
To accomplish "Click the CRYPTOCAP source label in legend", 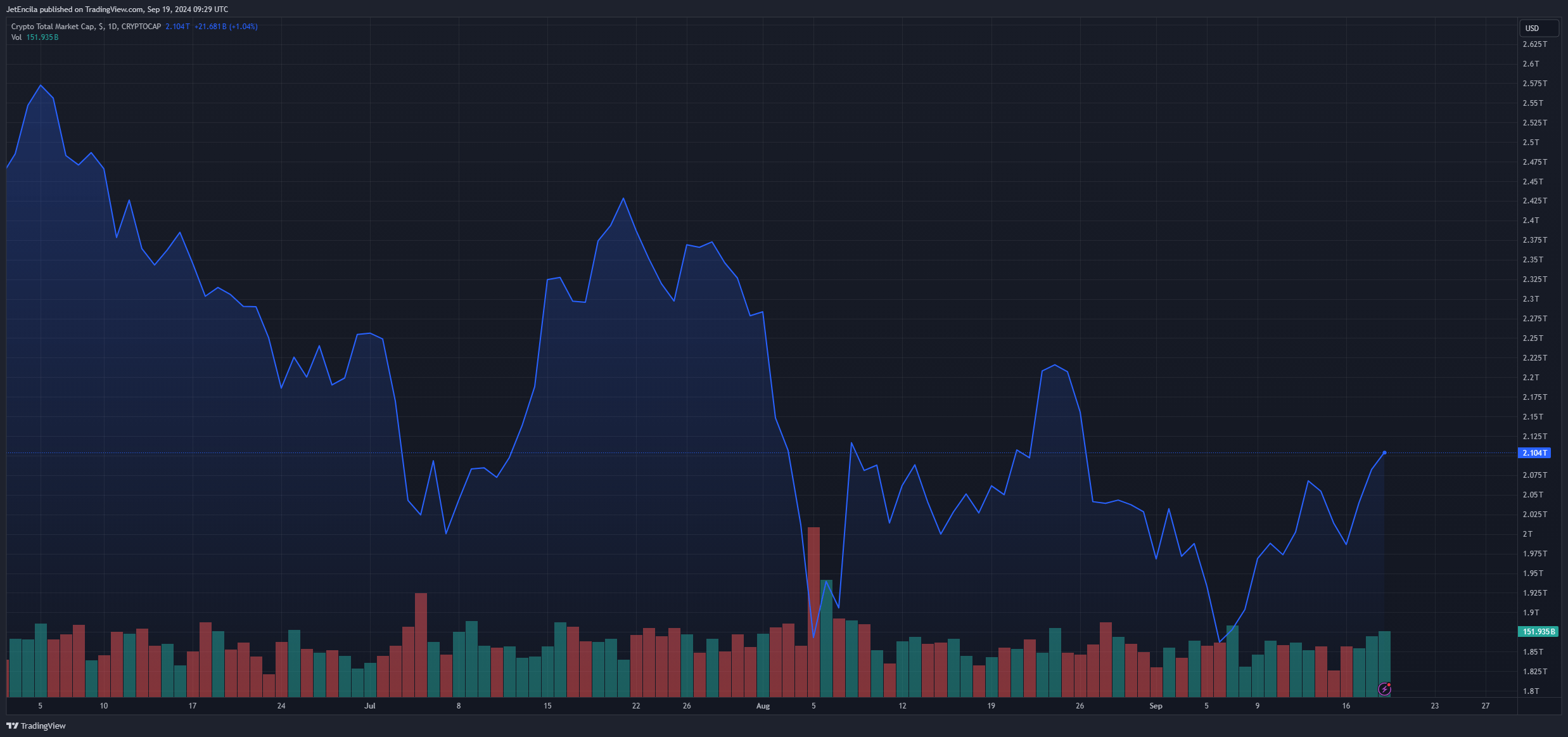I will (141, 27).
